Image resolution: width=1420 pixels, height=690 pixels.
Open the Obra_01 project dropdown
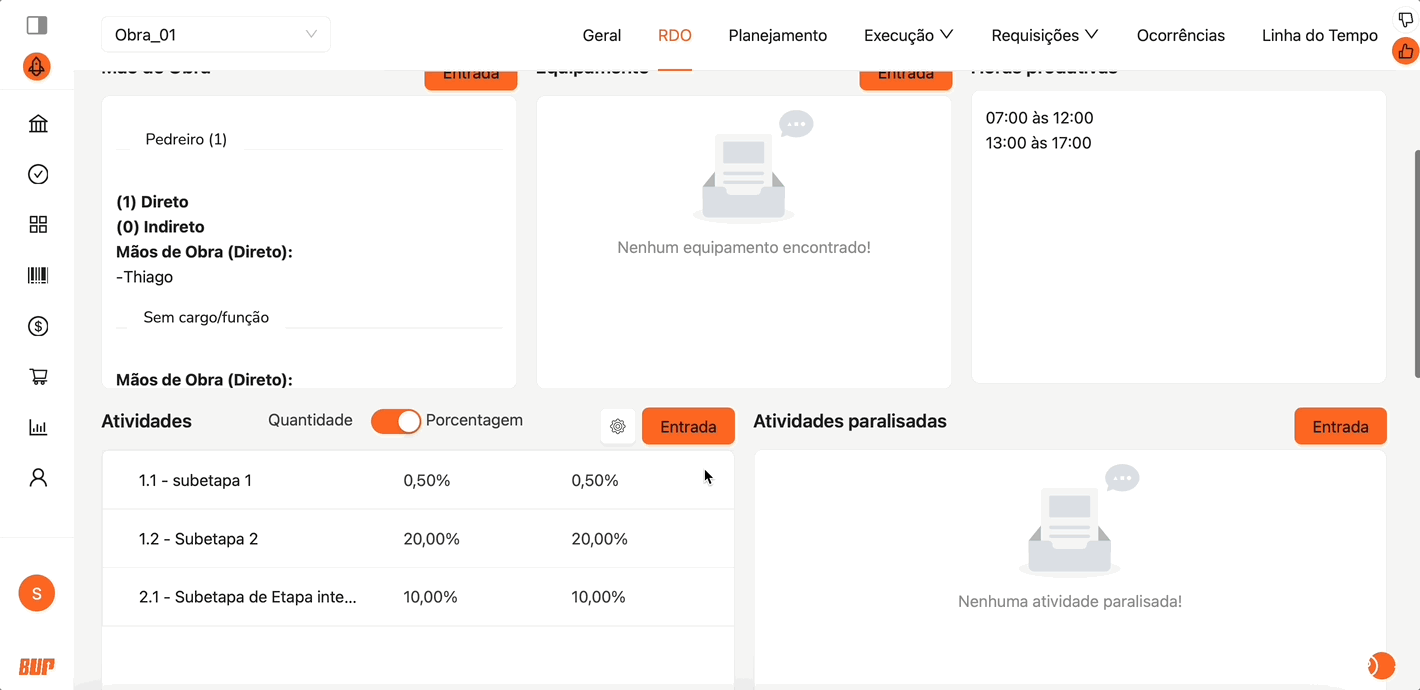215,35
